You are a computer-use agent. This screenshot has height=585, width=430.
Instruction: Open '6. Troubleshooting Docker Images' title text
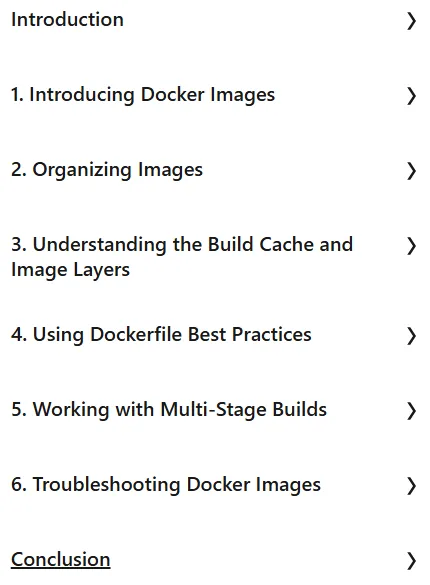[x=166, y=485]
